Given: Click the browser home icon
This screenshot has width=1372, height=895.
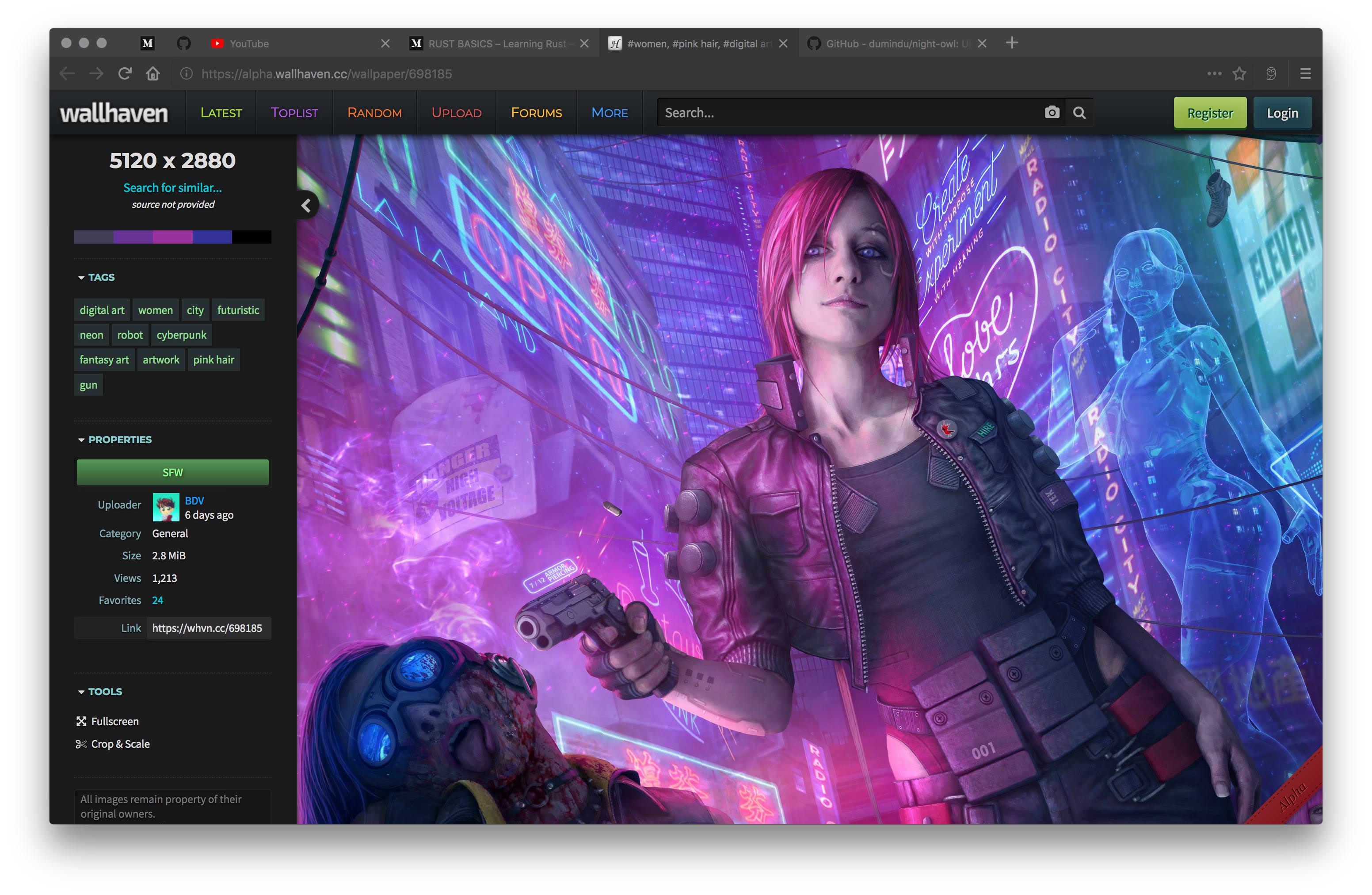Looking at the screenshot, I should click(x=153, y=74).
